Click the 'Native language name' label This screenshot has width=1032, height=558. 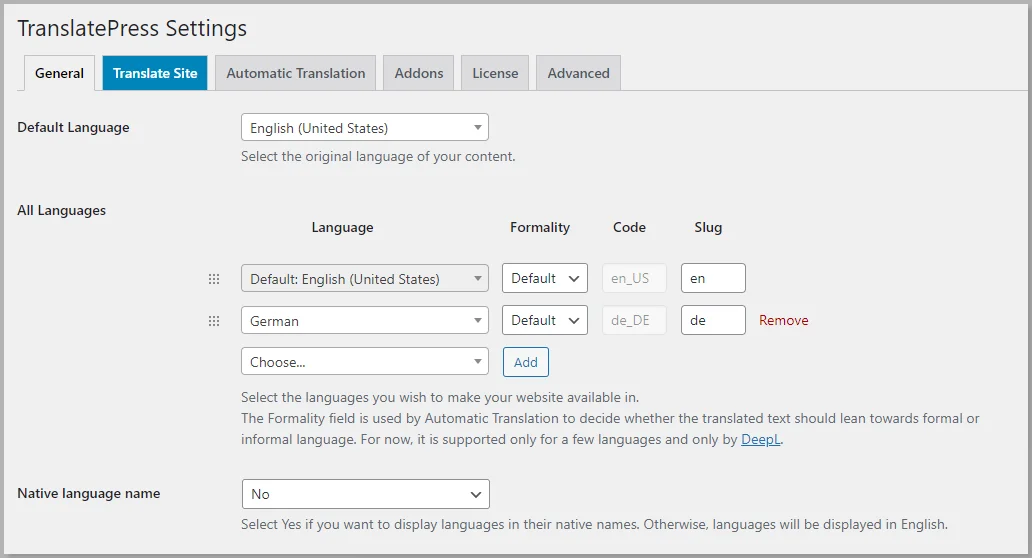tap(89, 494)
